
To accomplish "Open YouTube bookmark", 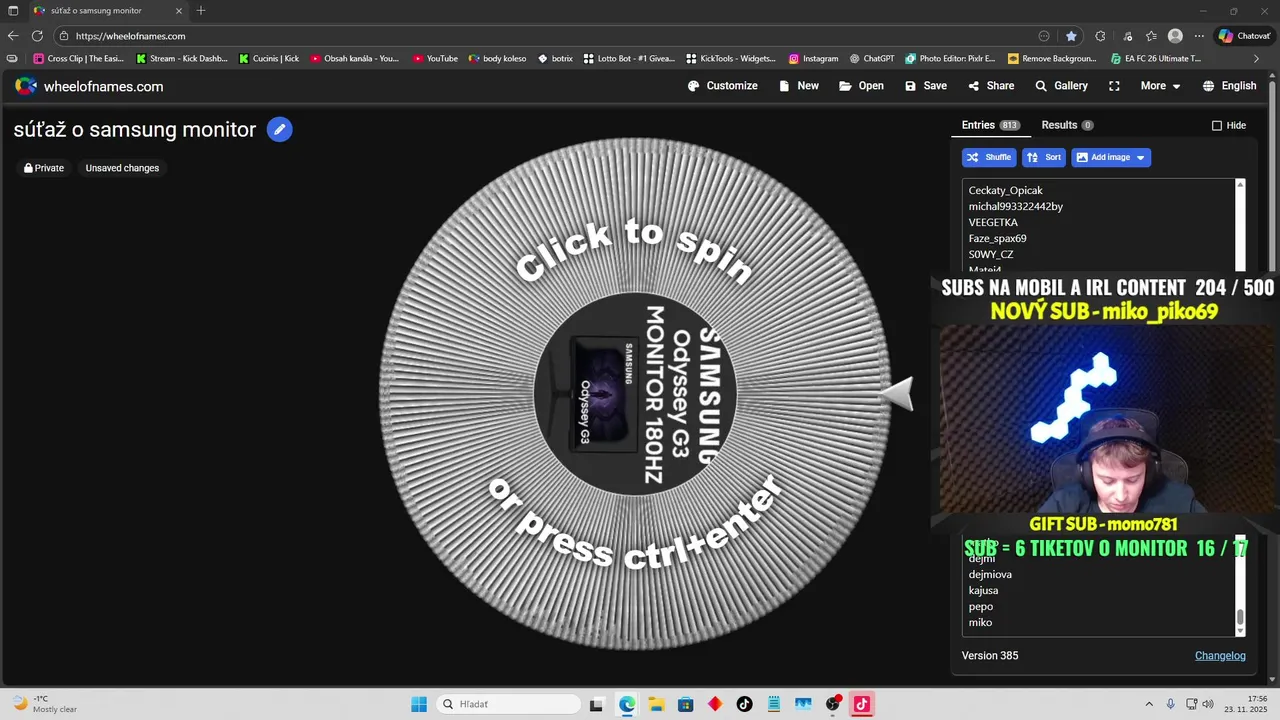I will tap(435, 58).
